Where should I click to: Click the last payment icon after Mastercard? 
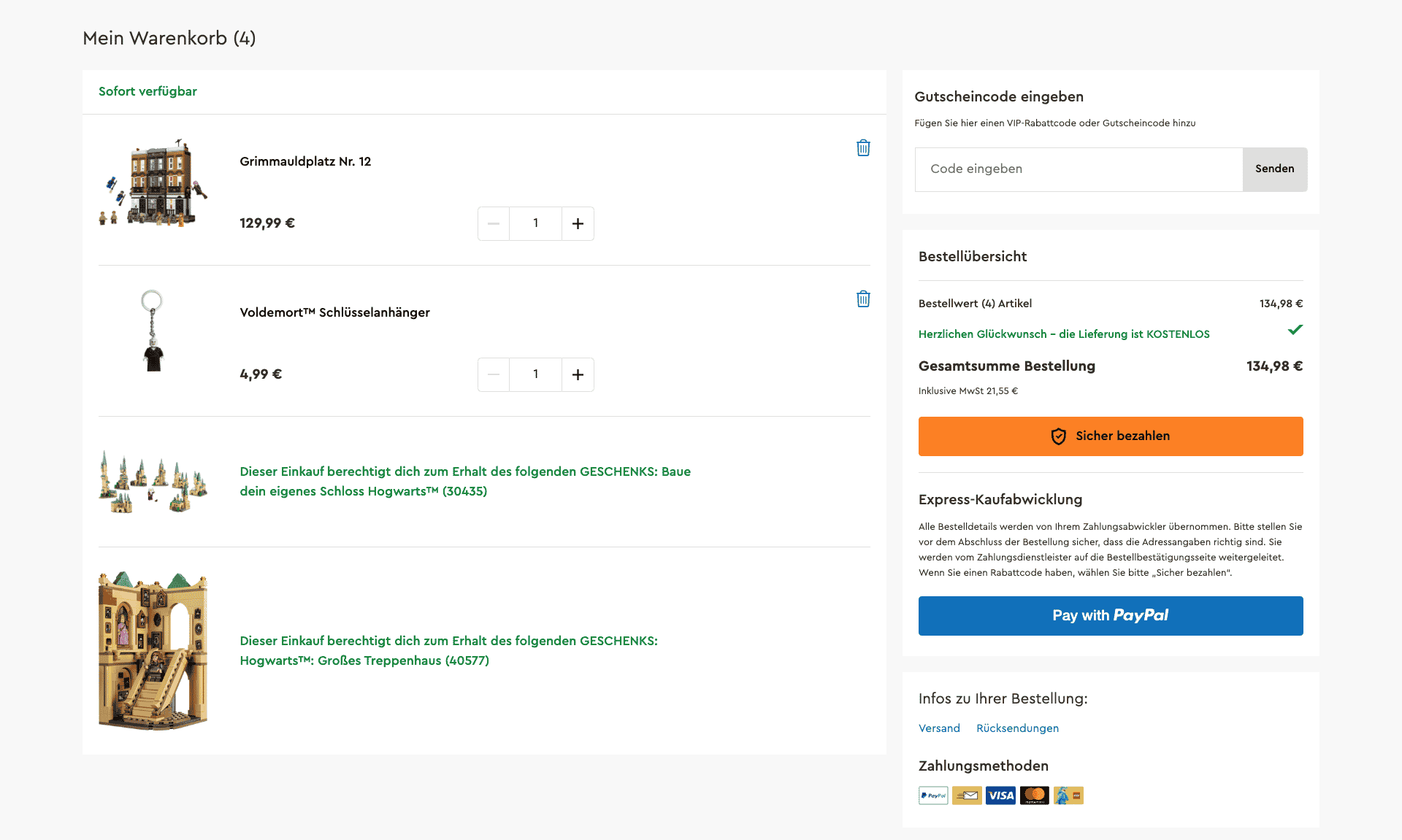(1068, 795)
